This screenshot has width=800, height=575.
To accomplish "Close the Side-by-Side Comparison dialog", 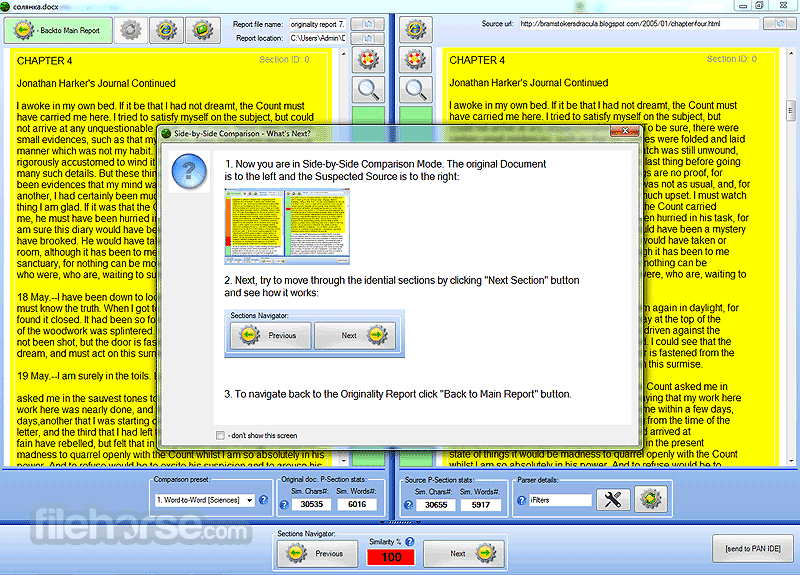I will [625, 131].
